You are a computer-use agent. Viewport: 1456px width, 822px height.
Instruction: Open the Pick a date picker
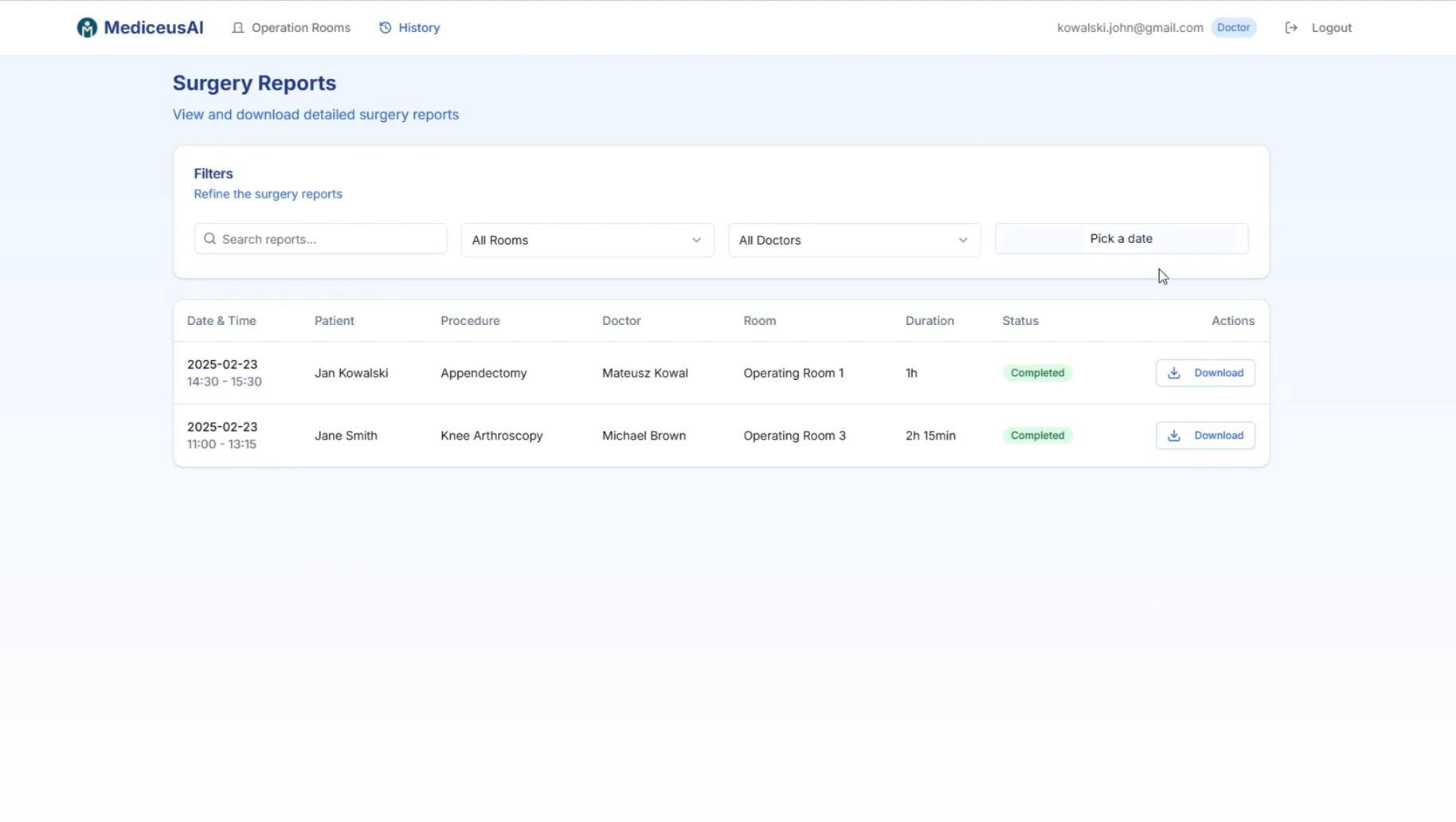point(1121,239)
